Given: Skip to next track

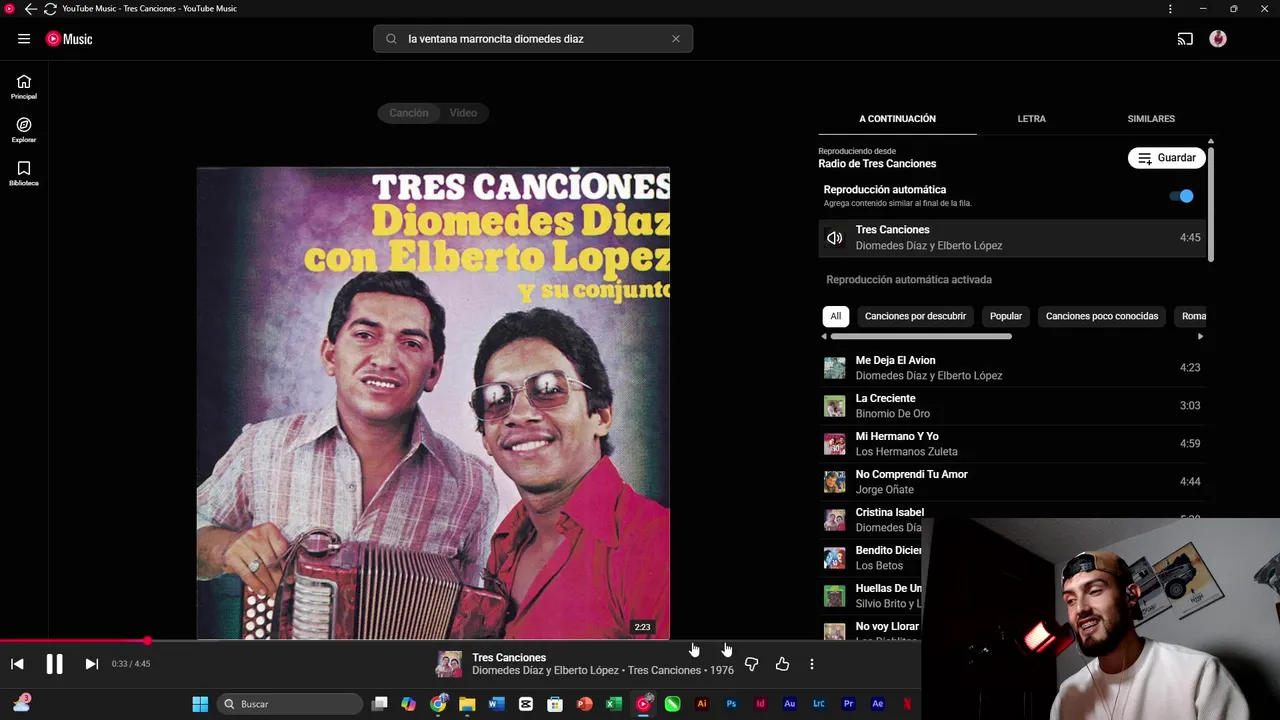Looking at the screenshot, I should (x=91, y=664).
